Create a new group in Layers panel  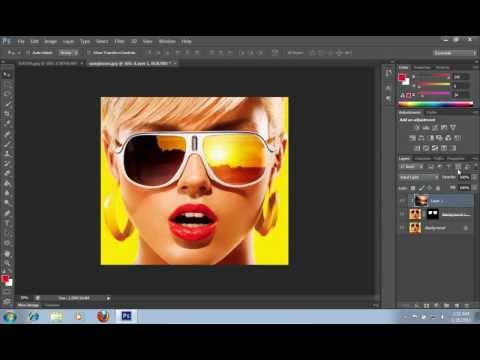click(x=446, y=305)
